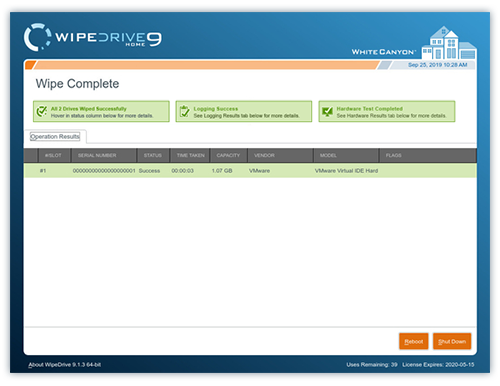Click the Logging Success clipboard icon

point(184,111)
